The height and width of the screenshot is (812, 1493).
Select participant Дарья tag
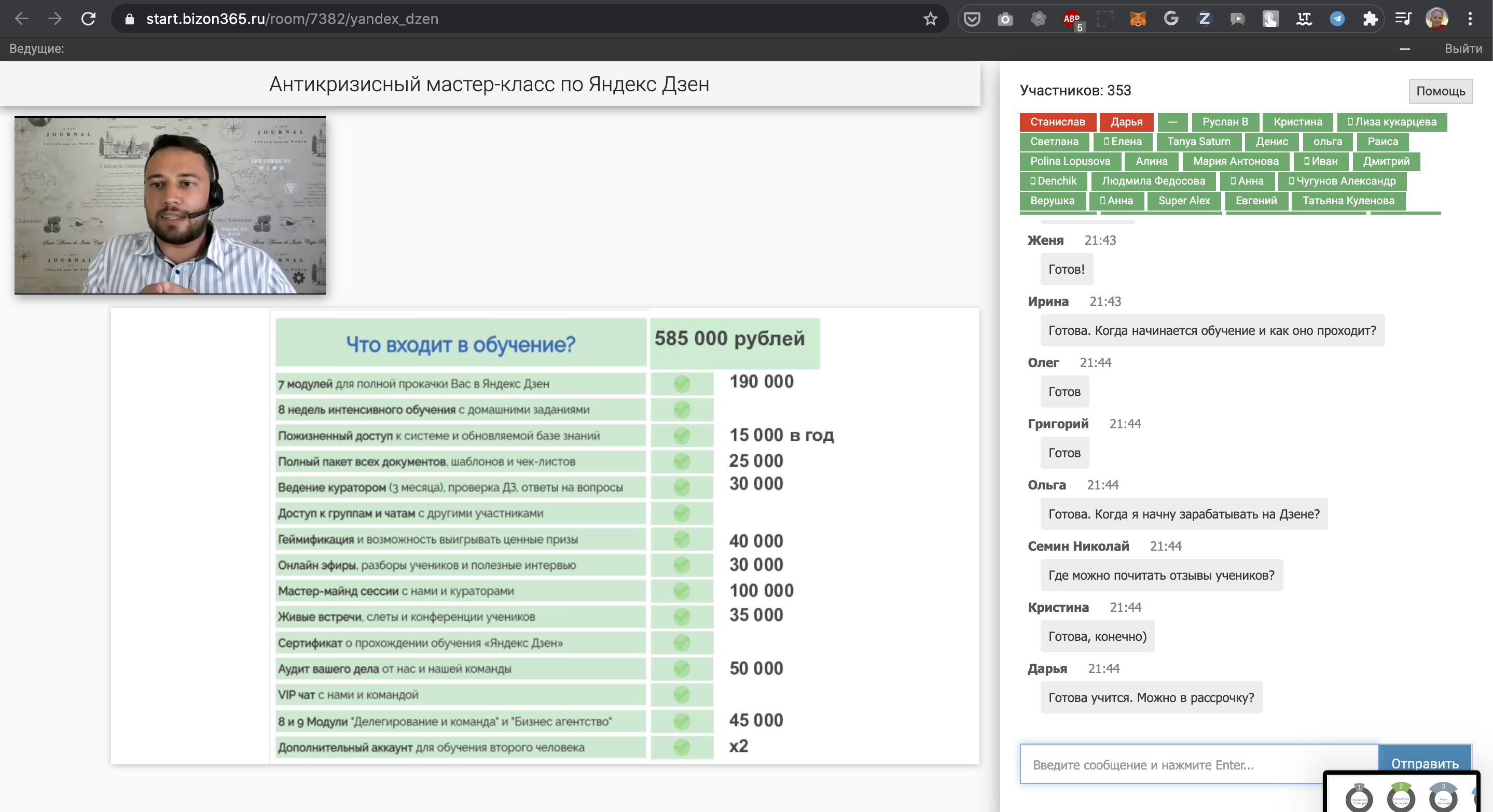pos(1126,122)
